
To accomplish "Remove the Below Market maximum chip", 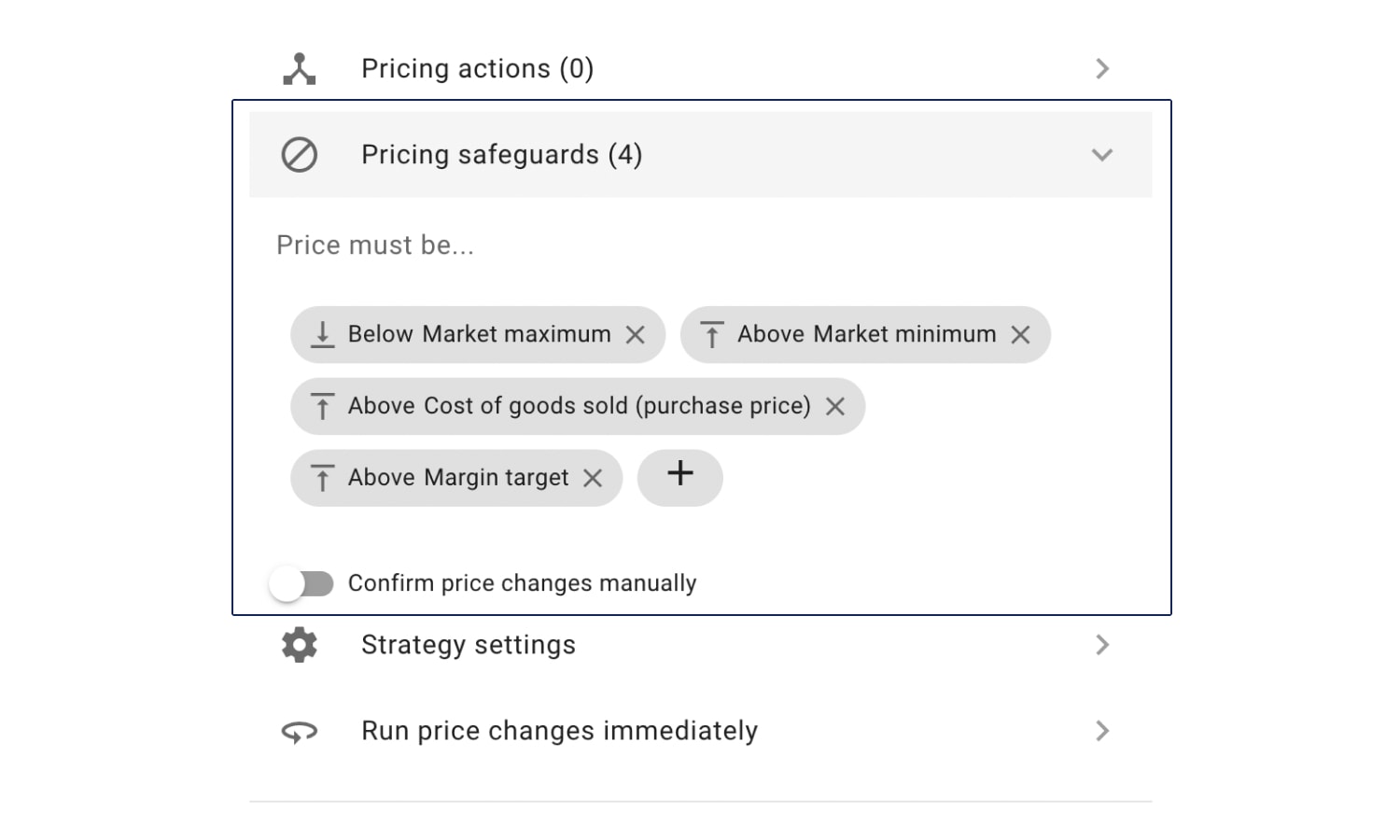I will (x=636, y=334).
